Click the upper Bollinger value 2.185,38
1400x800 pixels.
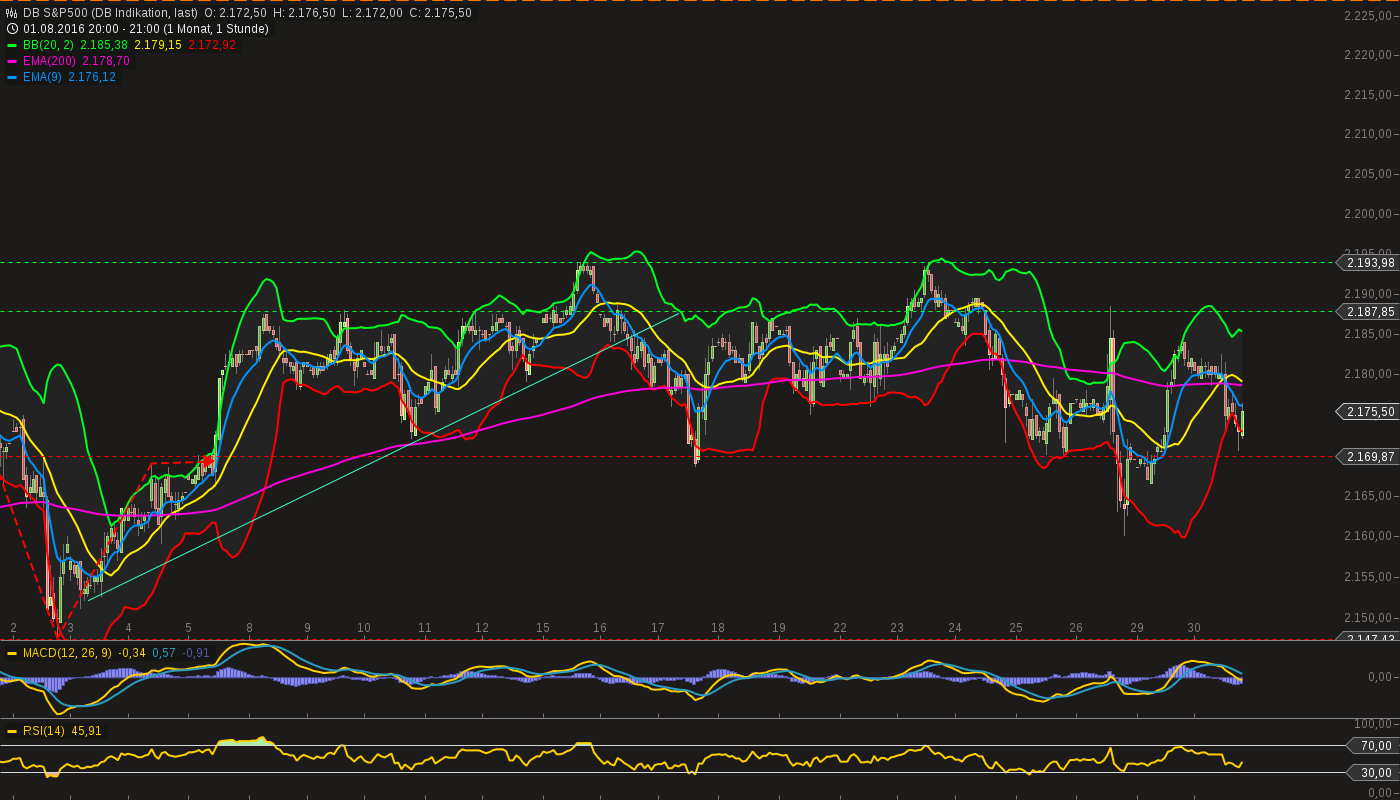pos(104,45)
